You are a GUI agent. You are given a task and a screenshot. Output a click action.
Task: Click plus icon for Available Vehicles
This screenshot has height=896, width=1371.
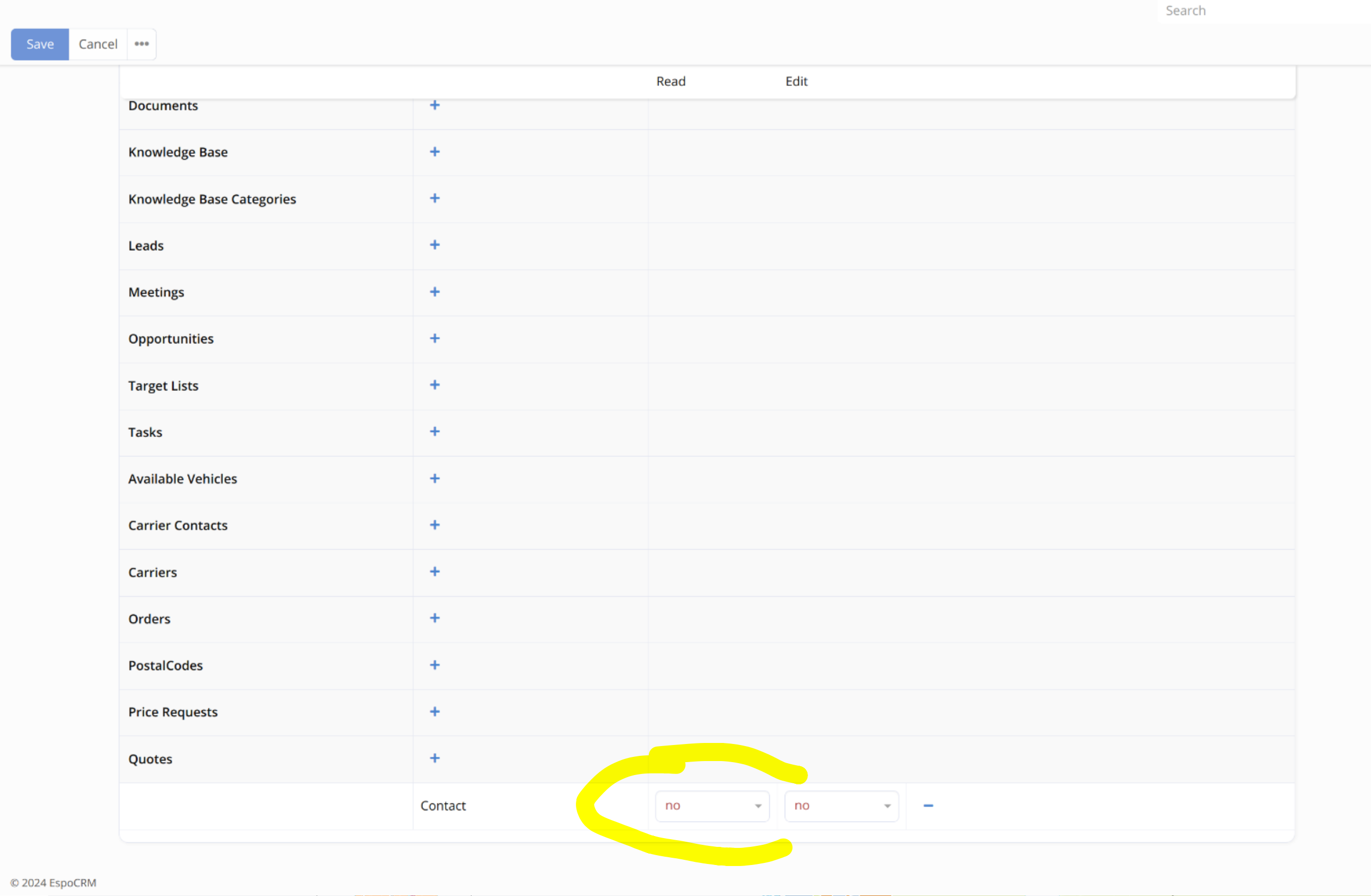click(435, 478)
